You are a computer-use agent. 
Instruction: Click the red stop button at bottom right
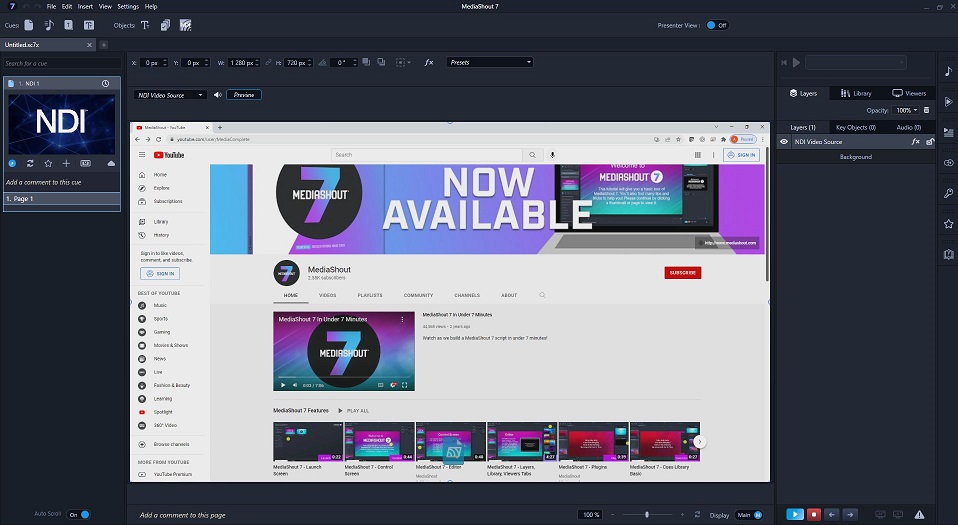[x=813, y=515]
